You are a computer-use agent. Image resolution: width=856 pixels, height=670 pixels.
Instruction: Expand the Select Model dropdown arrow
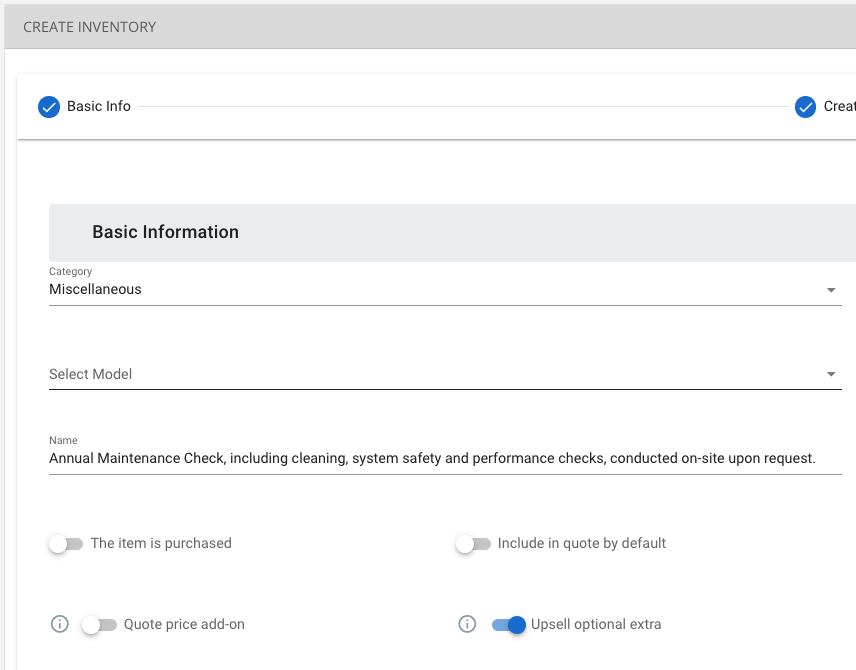830,374
